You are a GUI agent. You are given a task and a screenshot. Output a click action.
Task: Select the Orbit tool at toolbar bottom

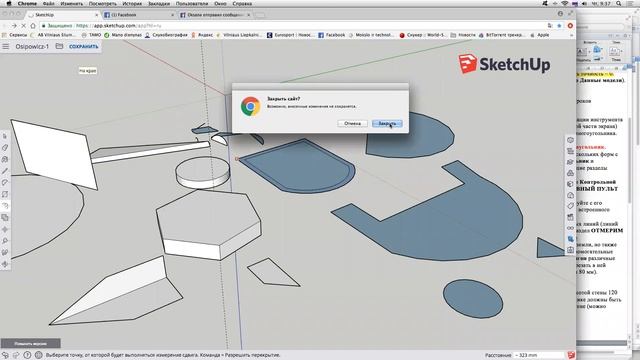pyautogui.click(x=5, y=264)
